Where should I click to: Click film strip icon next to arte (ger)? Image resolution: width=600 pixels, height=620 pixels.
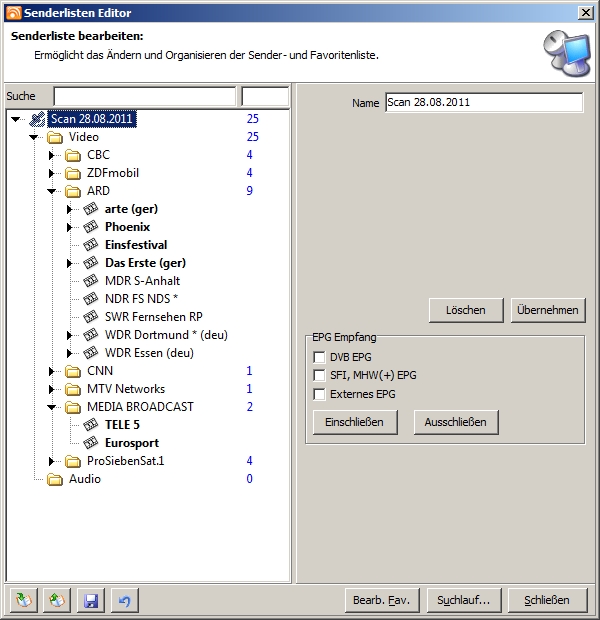(x=91, y=208)
